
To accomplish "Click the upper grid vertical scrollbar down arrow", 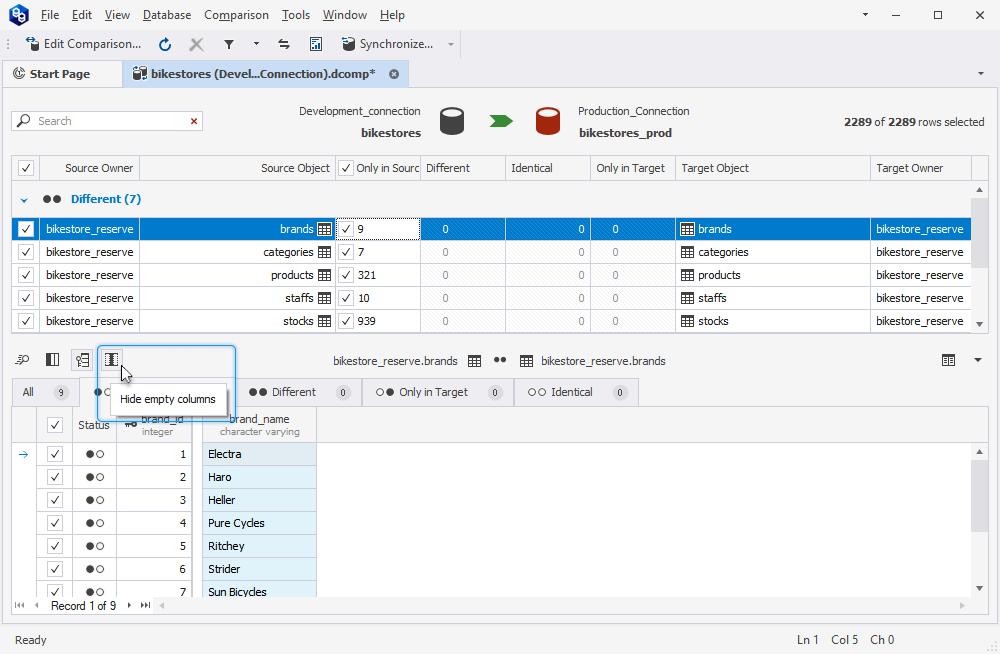I will pyautogui.click(x=980, y=324).
